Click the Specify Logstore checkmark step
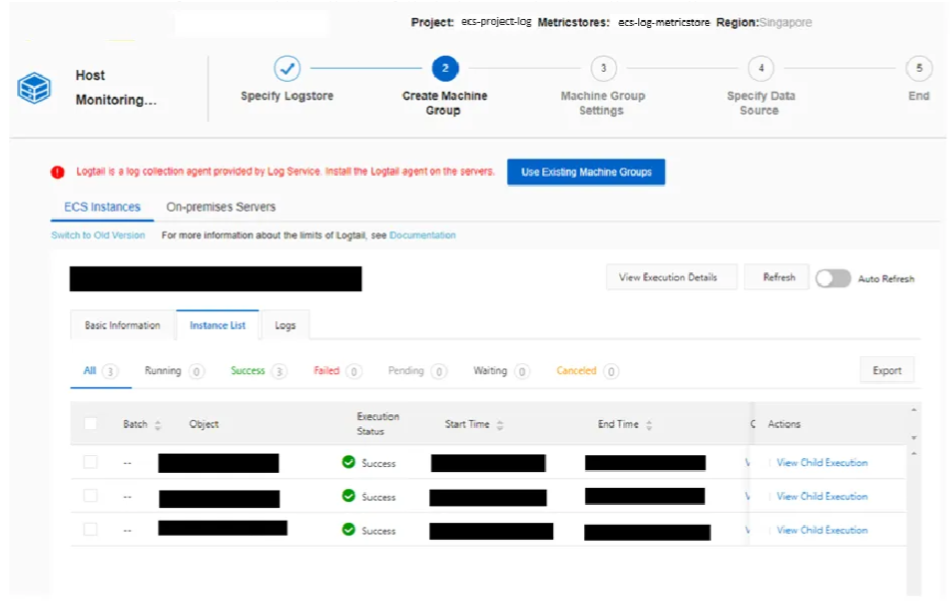950x605 pixels. pyautogui.click(x=287, y=68)
